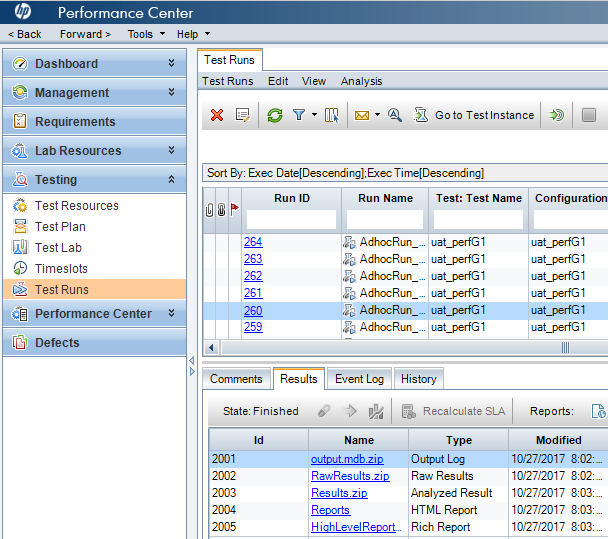613x539 pixels.
Task: Open the Help dropdown menu
Action: pyautogui.click(x=193, y=34)
